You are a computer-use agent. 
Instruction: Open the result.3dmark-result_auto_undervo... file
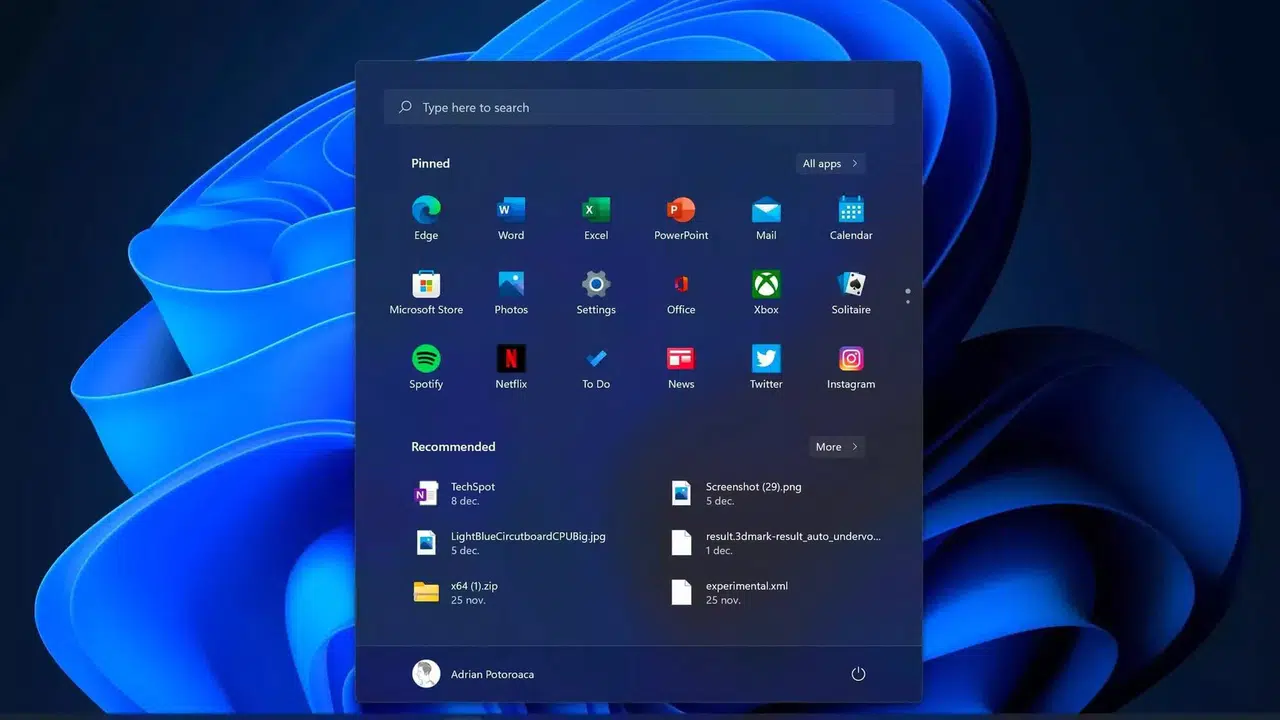(793, 536)
